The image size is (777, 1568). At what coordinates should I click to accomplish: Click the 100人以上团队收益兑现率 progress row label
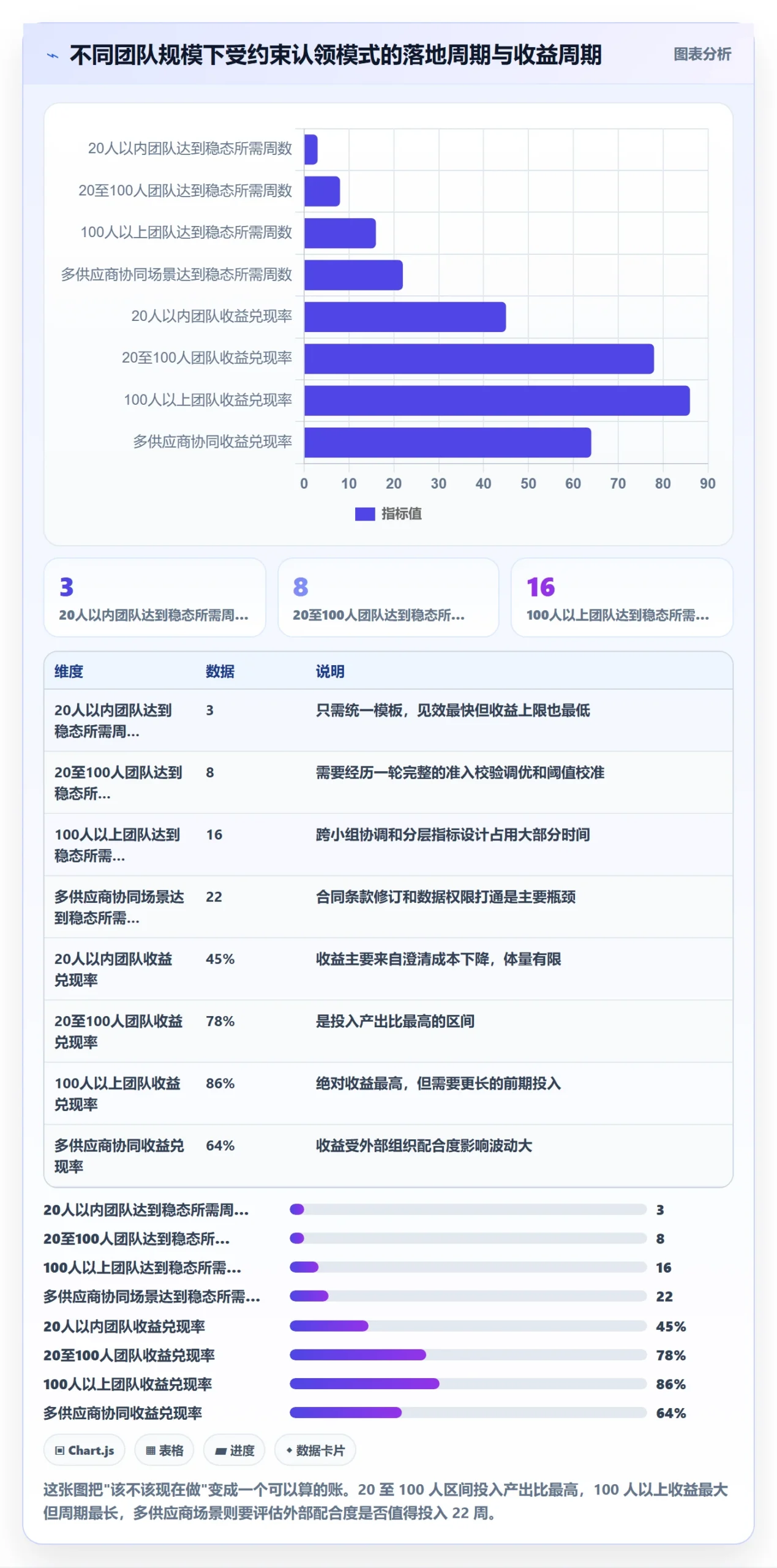(127, 1384)
